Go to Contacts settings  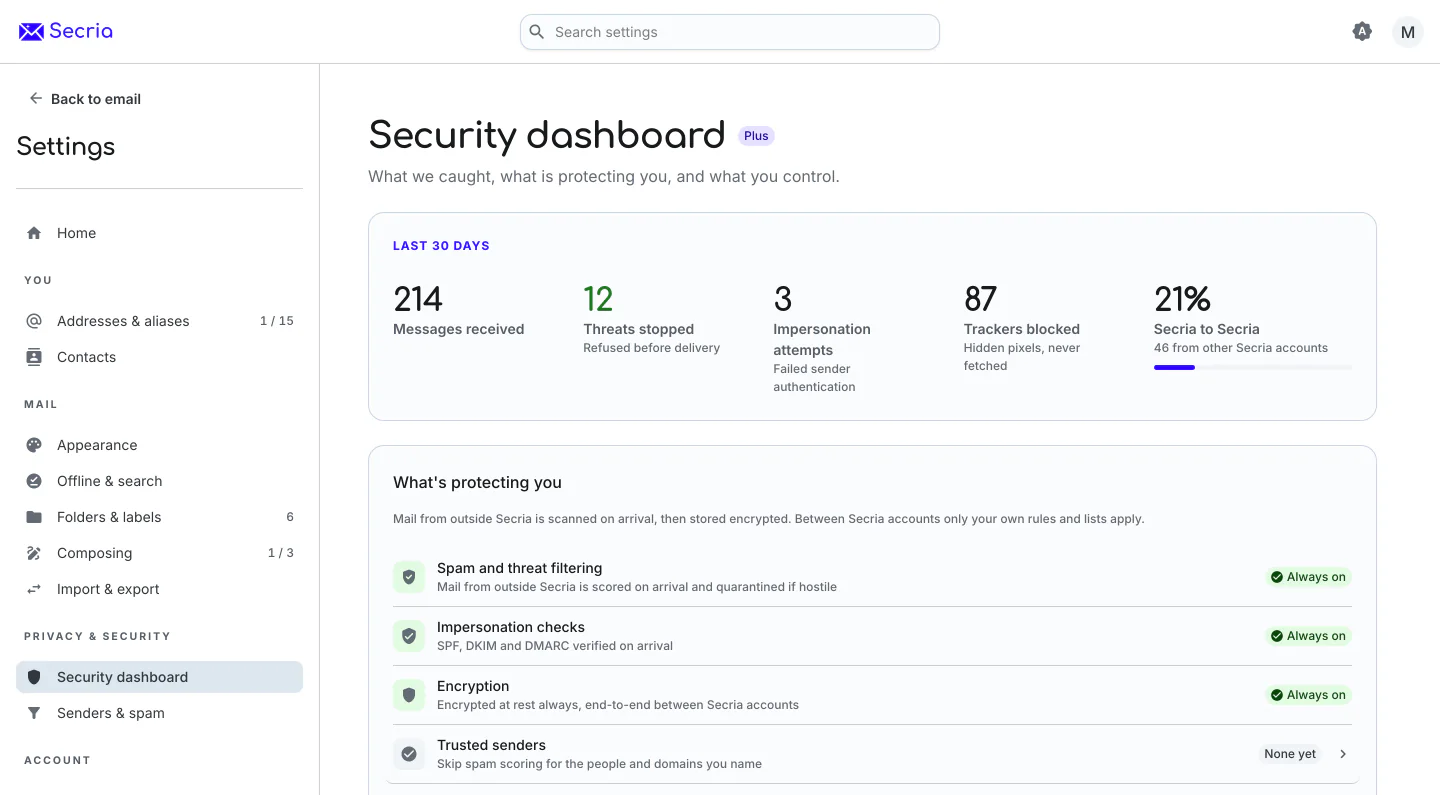(160, 357)
